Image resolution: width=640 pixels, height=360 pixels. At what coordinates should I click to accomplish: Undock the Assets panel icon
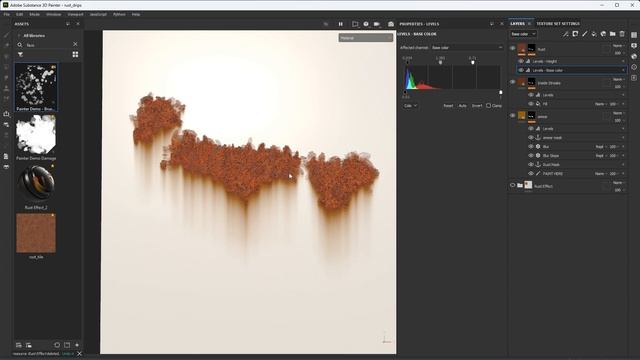68,24
